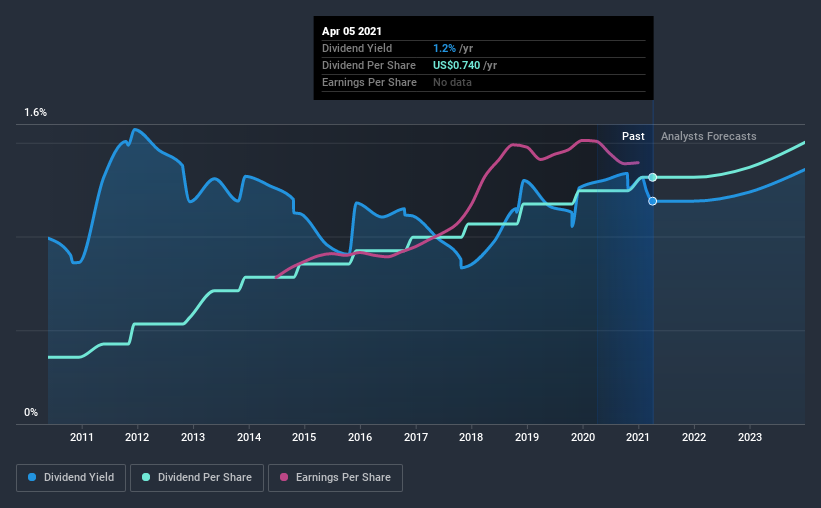821x508 pixels.
Task: Click the 2011 year label on axis
Action: (x=82, y=437)
